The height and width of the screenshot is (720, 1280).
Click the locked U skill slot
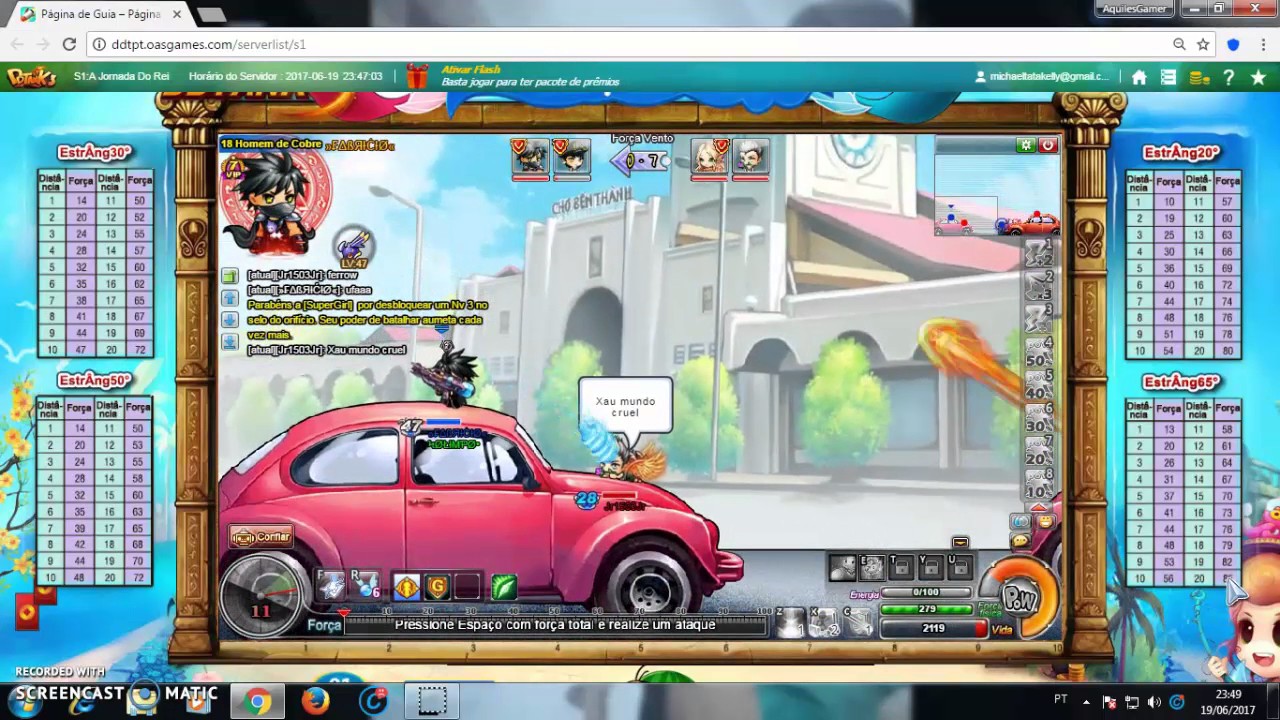point(959,567)
